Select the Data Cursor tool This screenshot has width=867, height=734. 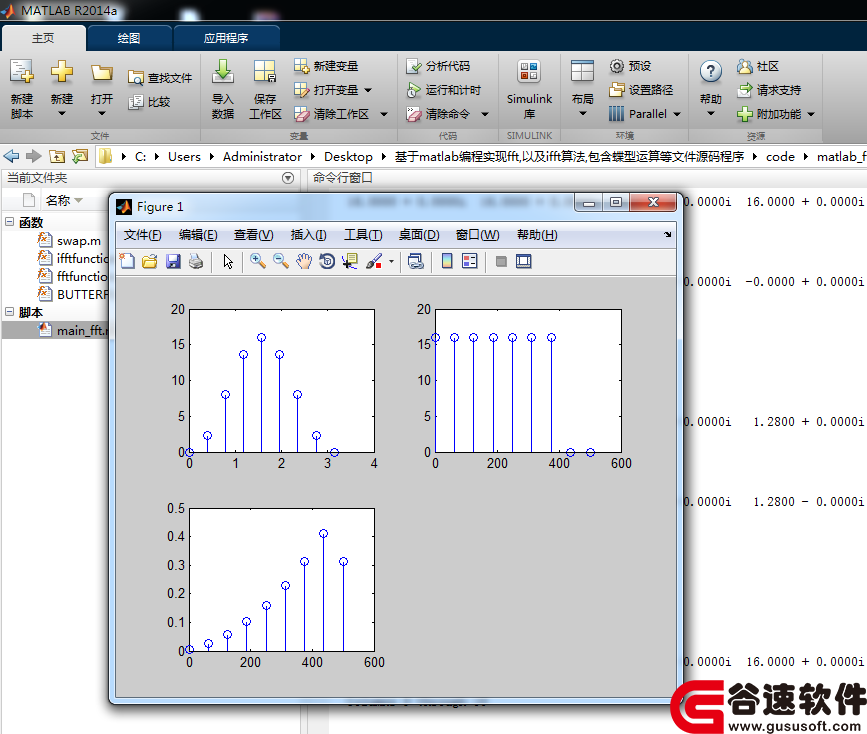tap(350, 261)
